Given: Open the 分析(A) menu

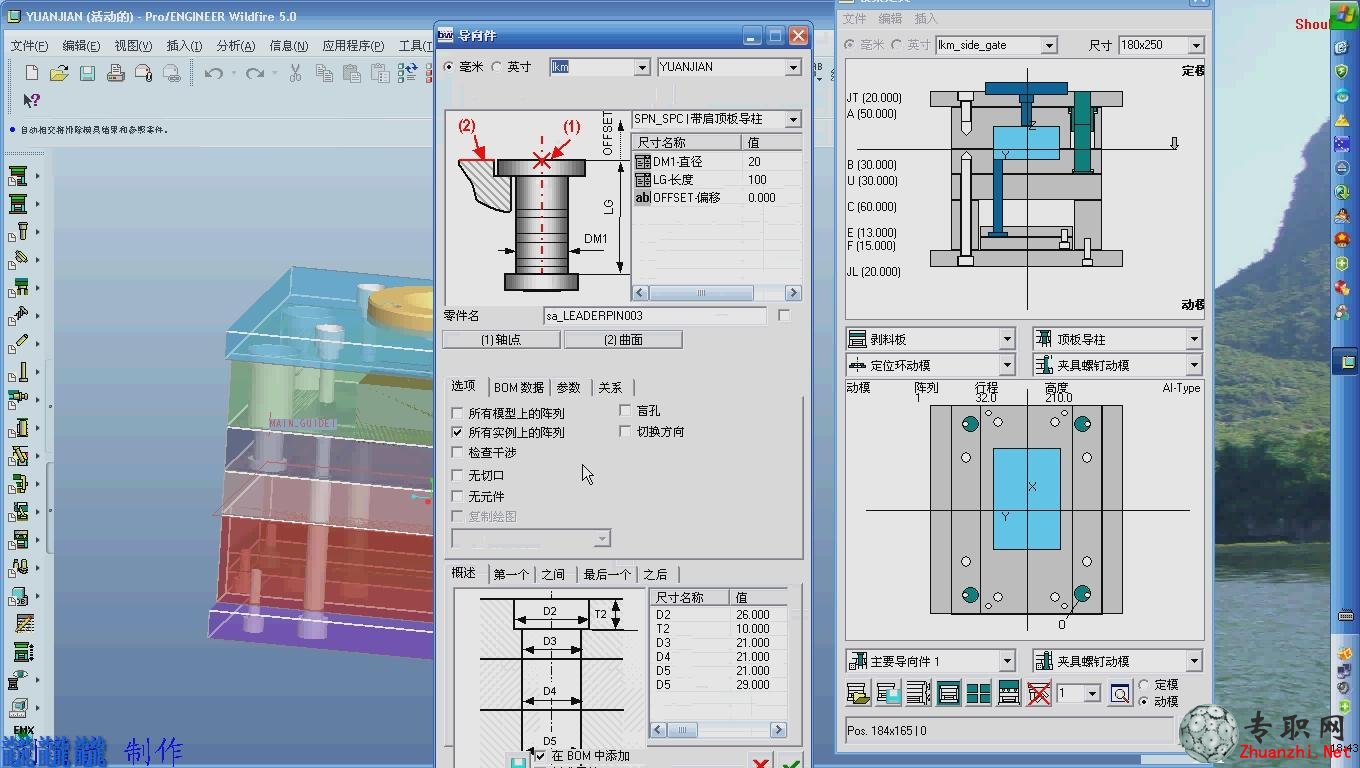Looking at the screenshot, I should (x=236, y=46).
